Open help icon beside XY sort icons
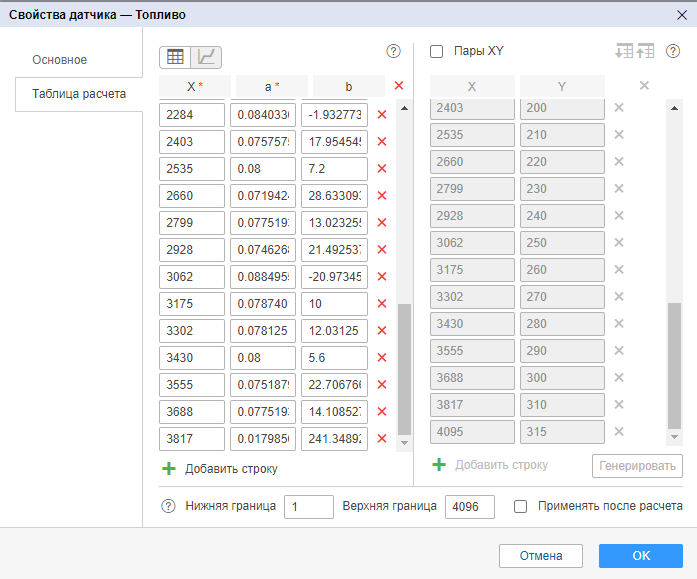Screen dimensions: 697x579 pyautogui.click(x=673, y=52)
